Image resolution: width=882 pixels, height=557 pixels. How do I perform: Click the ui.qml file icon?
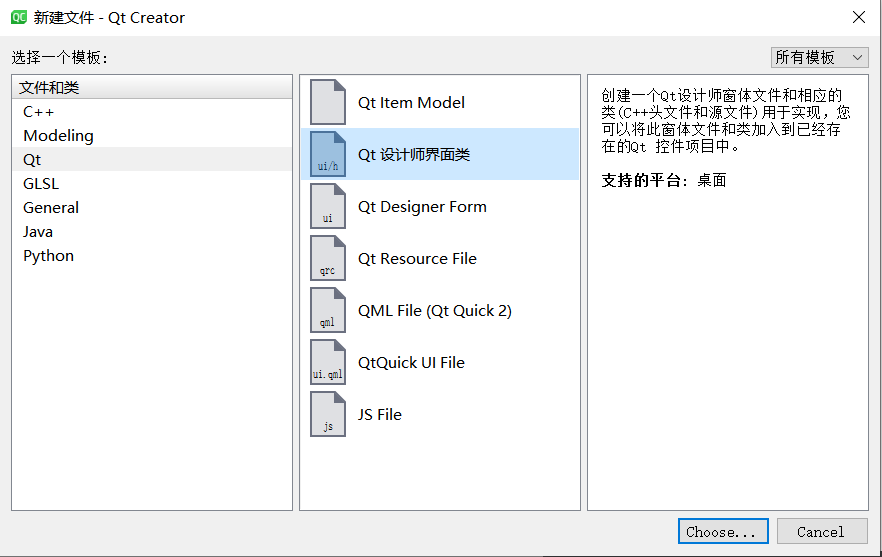click(328, 362)
